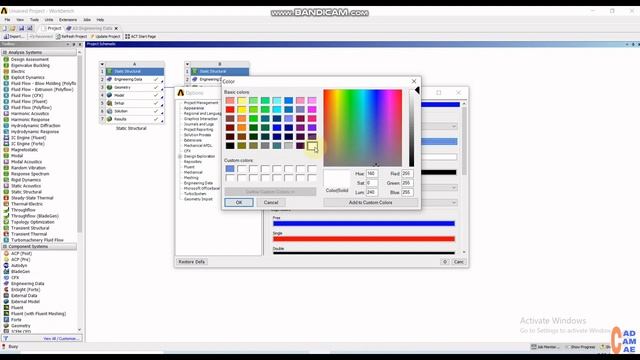The width and height of the screenshot is (640, 360).
Task: Open the Units menu
Action: click(x=49, y=20)
